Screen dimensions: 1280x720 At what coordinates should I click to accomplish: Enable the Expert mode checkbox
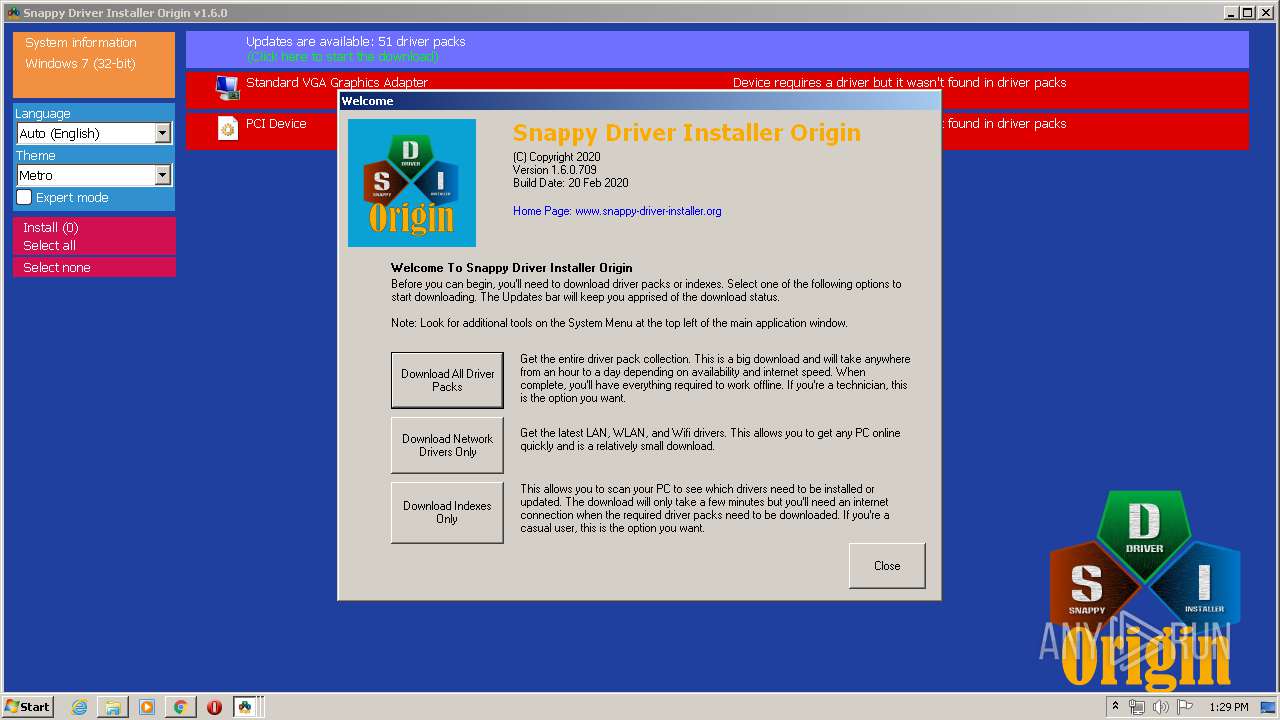(x=25, y=197)
